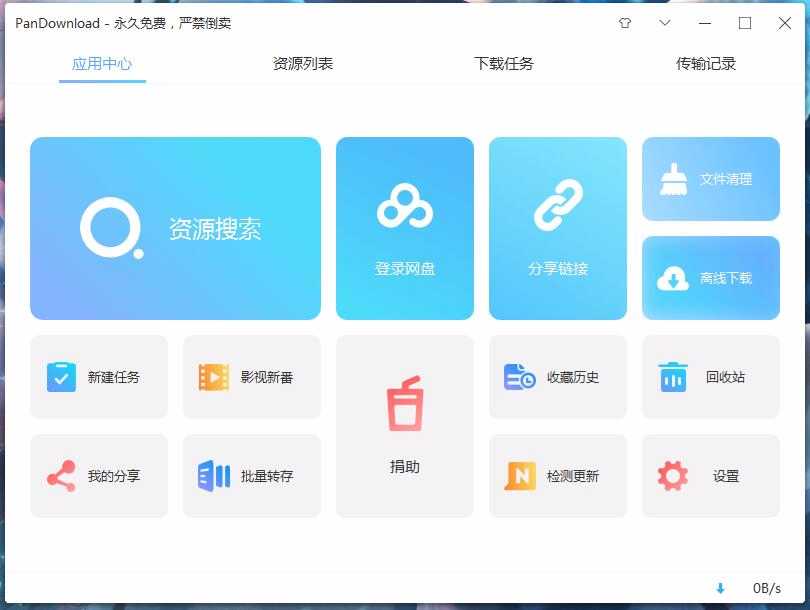This screenshot has height=610, width=810.
Task: Minimize the PanDownload window
Action: coord(705,23)
